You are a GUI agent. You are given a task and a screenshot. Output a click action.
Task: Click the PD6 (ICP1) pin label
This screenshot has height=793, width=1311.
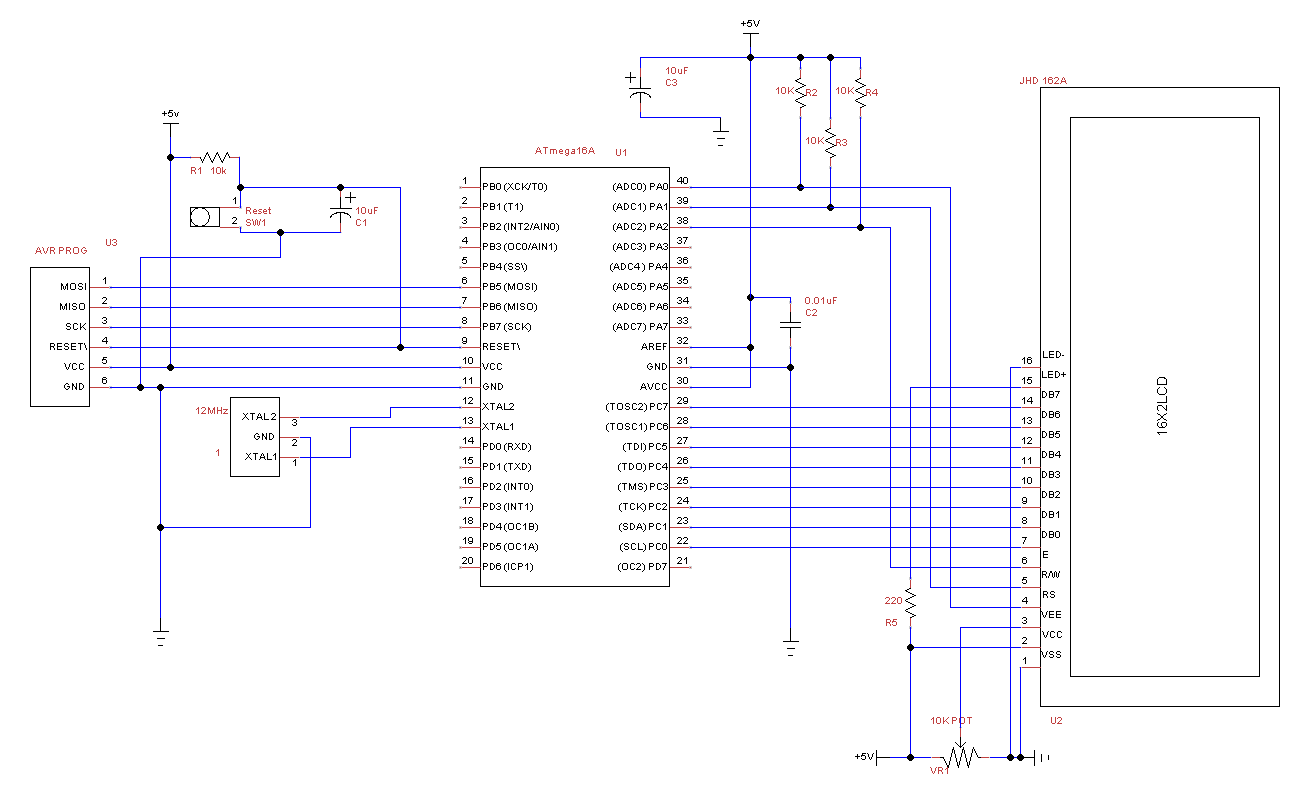tap(508, 567)
